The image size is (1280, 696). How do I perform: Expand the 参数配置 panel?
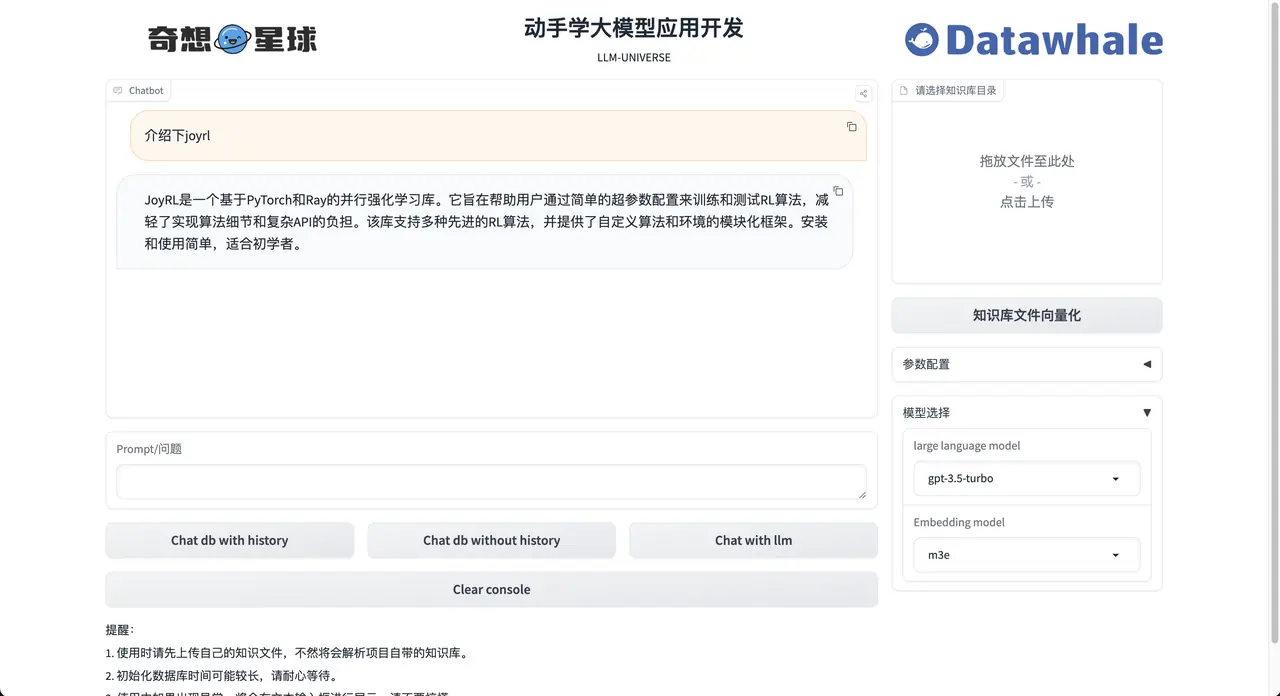1026,364
